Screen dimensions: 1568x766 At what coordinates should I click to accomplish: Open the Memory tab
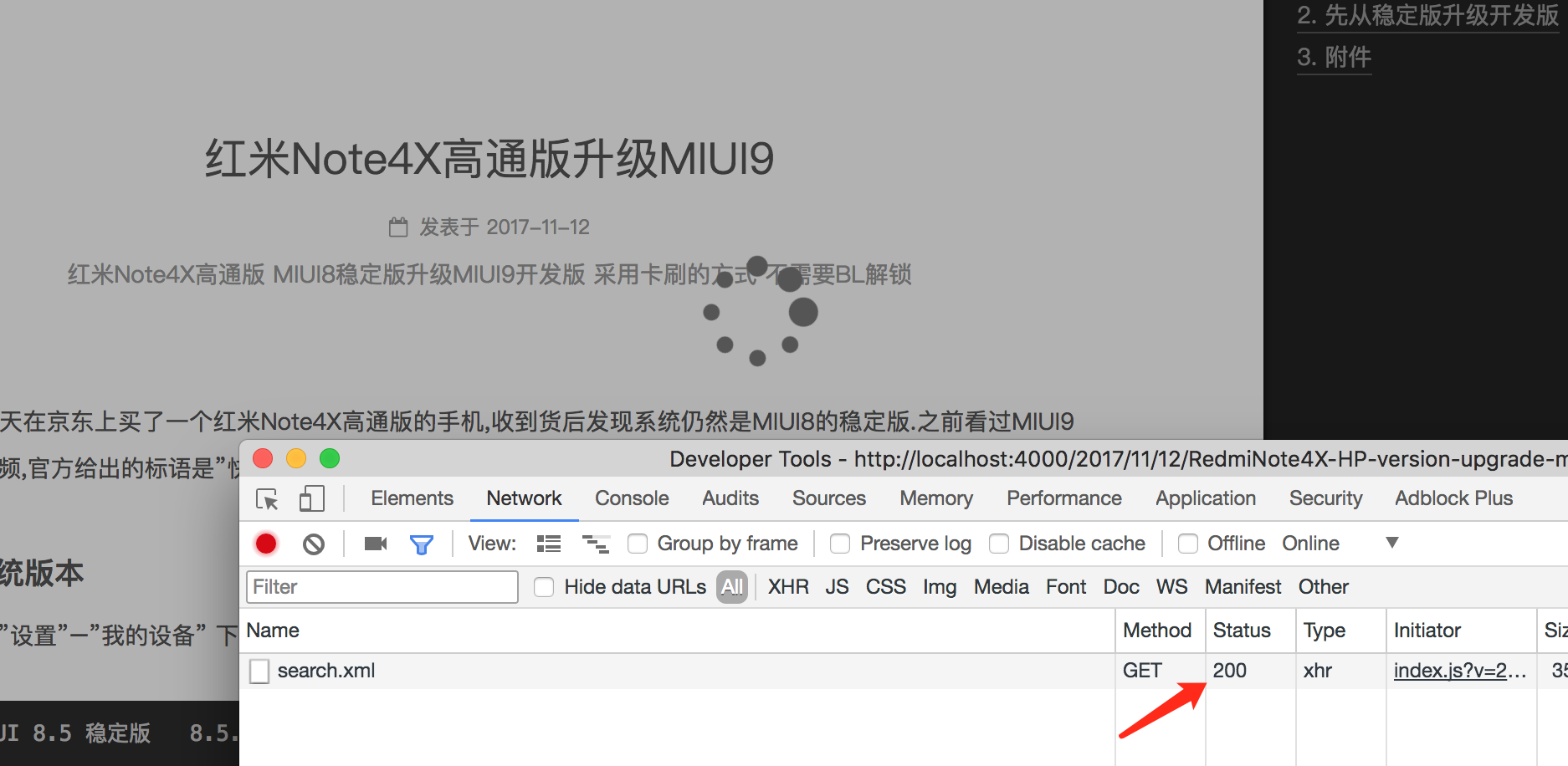click(936, 498)
